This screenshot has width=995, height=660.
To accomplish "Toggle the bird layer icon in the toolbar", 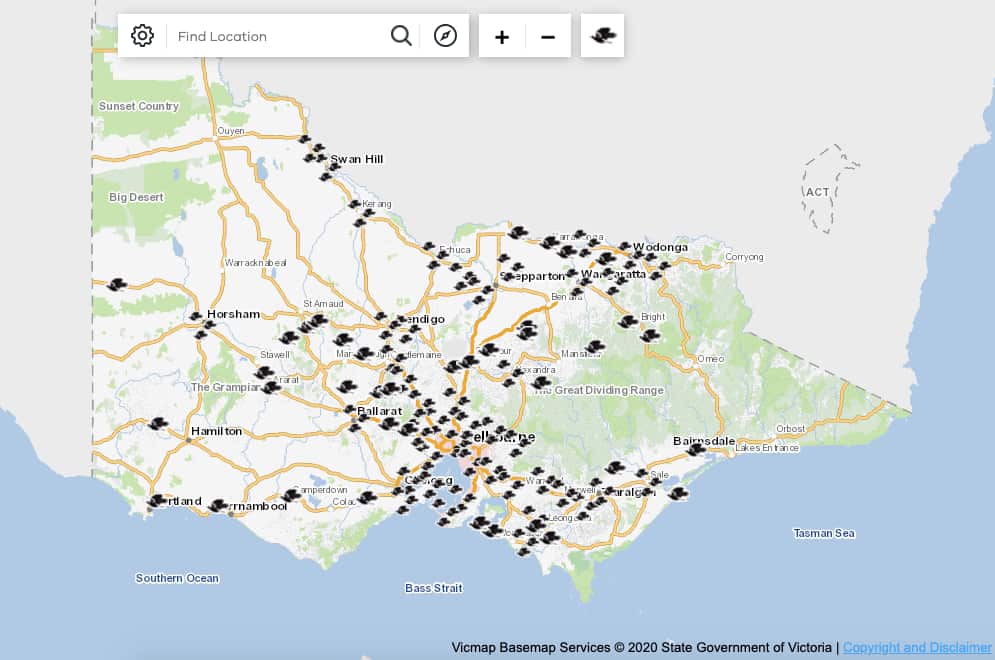I will click(x=602, y=35).
